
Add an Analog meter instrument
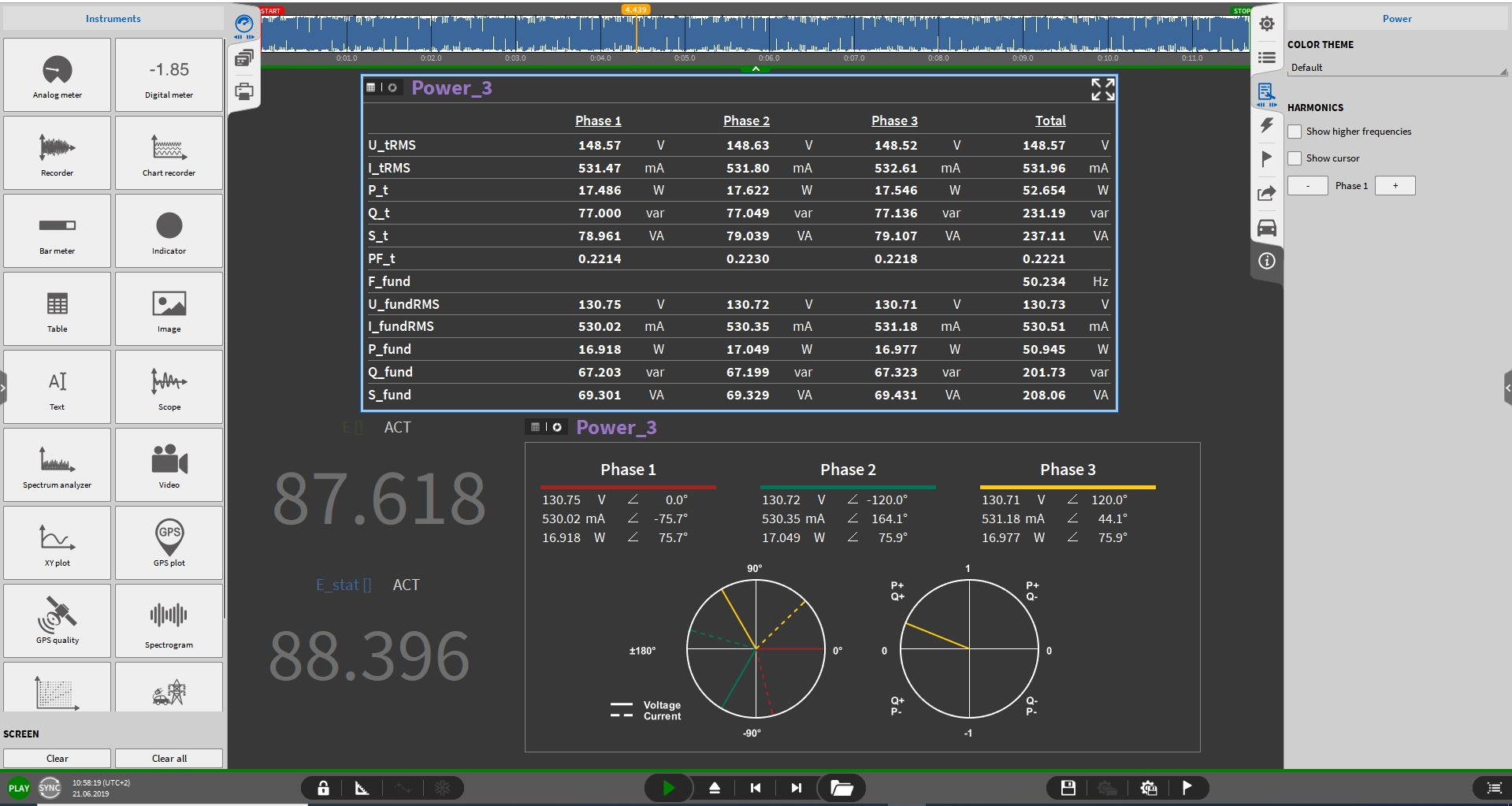pyautogui.click(x=57, y=75)
